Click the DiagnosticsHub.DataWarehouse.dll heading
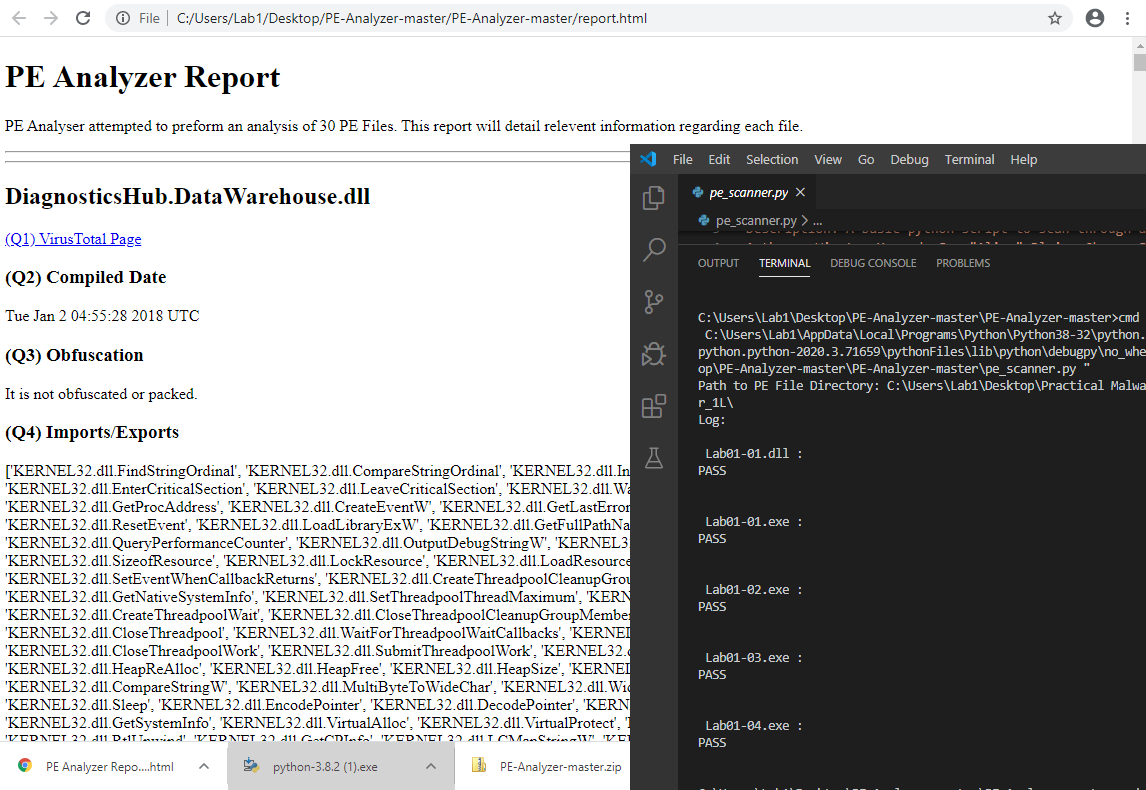The height and width of the screenshot is (790, 1146). (187, 197)
